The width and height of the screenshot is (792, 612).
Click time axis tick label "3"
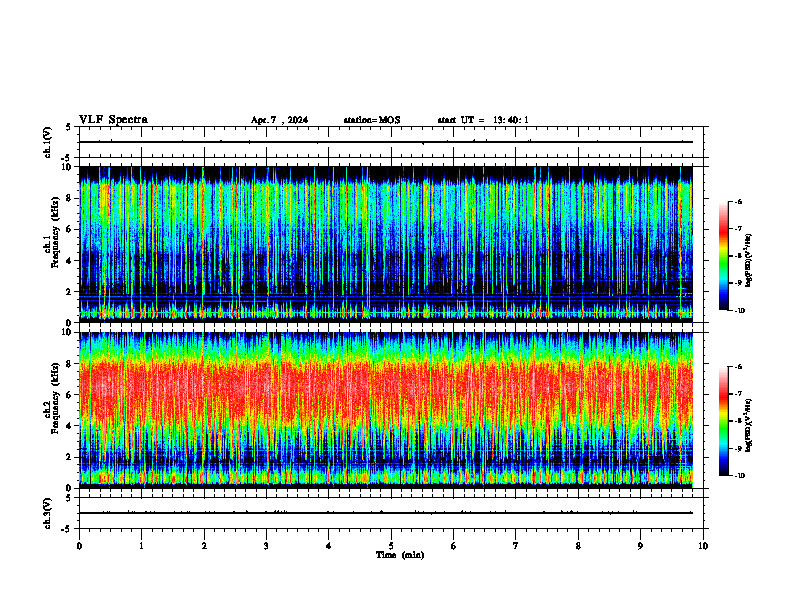266,546
